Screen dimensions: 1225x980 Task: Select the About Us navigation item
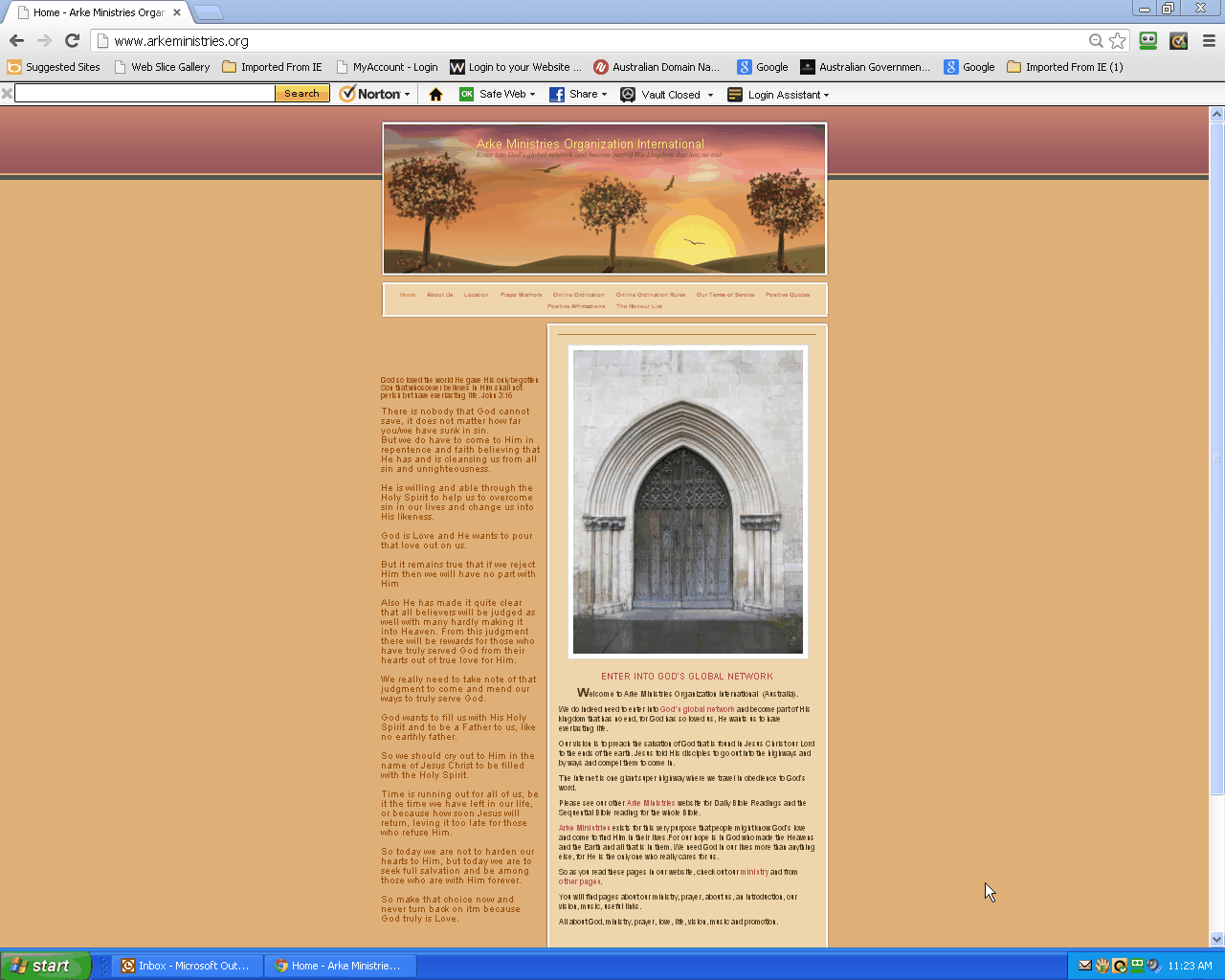click(439, 295)
